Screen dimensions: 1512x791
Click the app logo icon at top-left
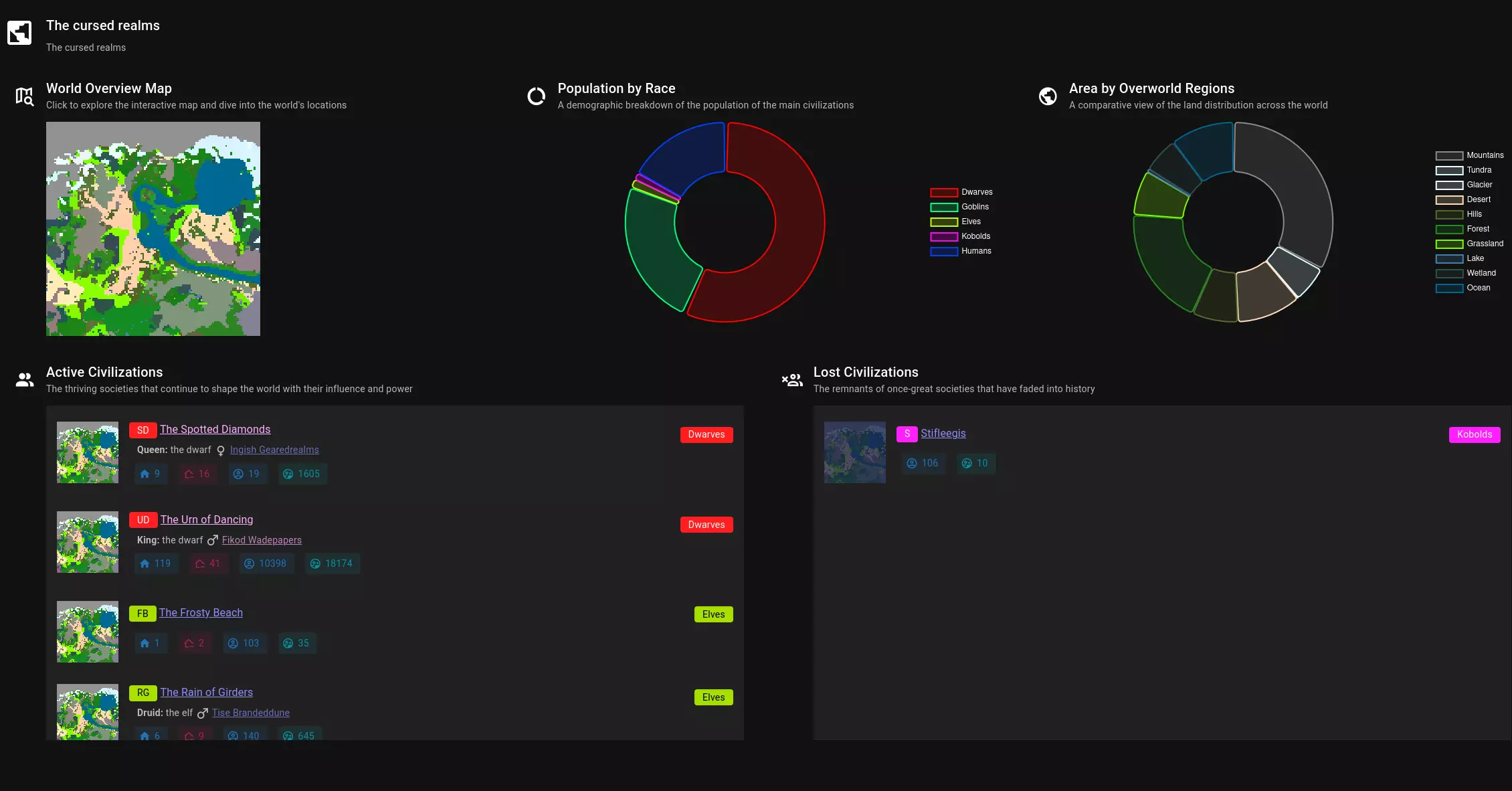pos(19,32)
